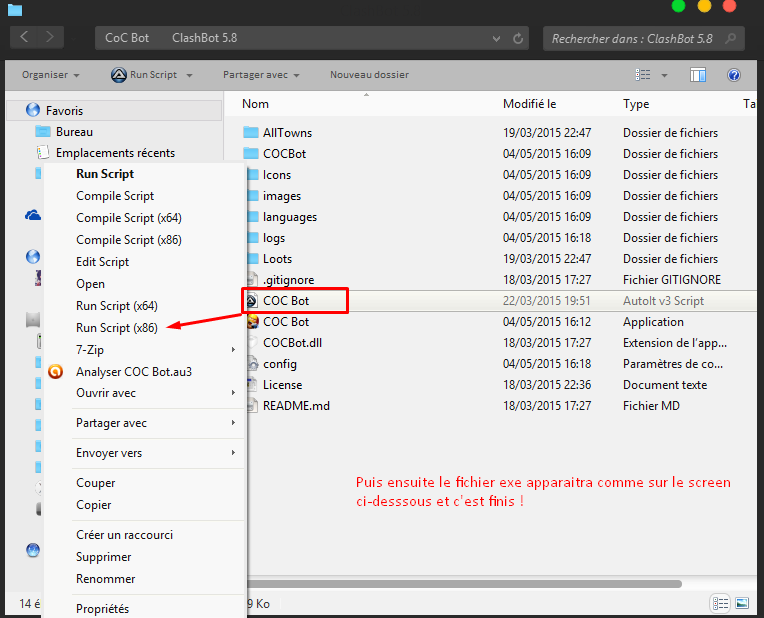
Task: Switch to large icons view in status bar
Action: (x=742, y=603)
